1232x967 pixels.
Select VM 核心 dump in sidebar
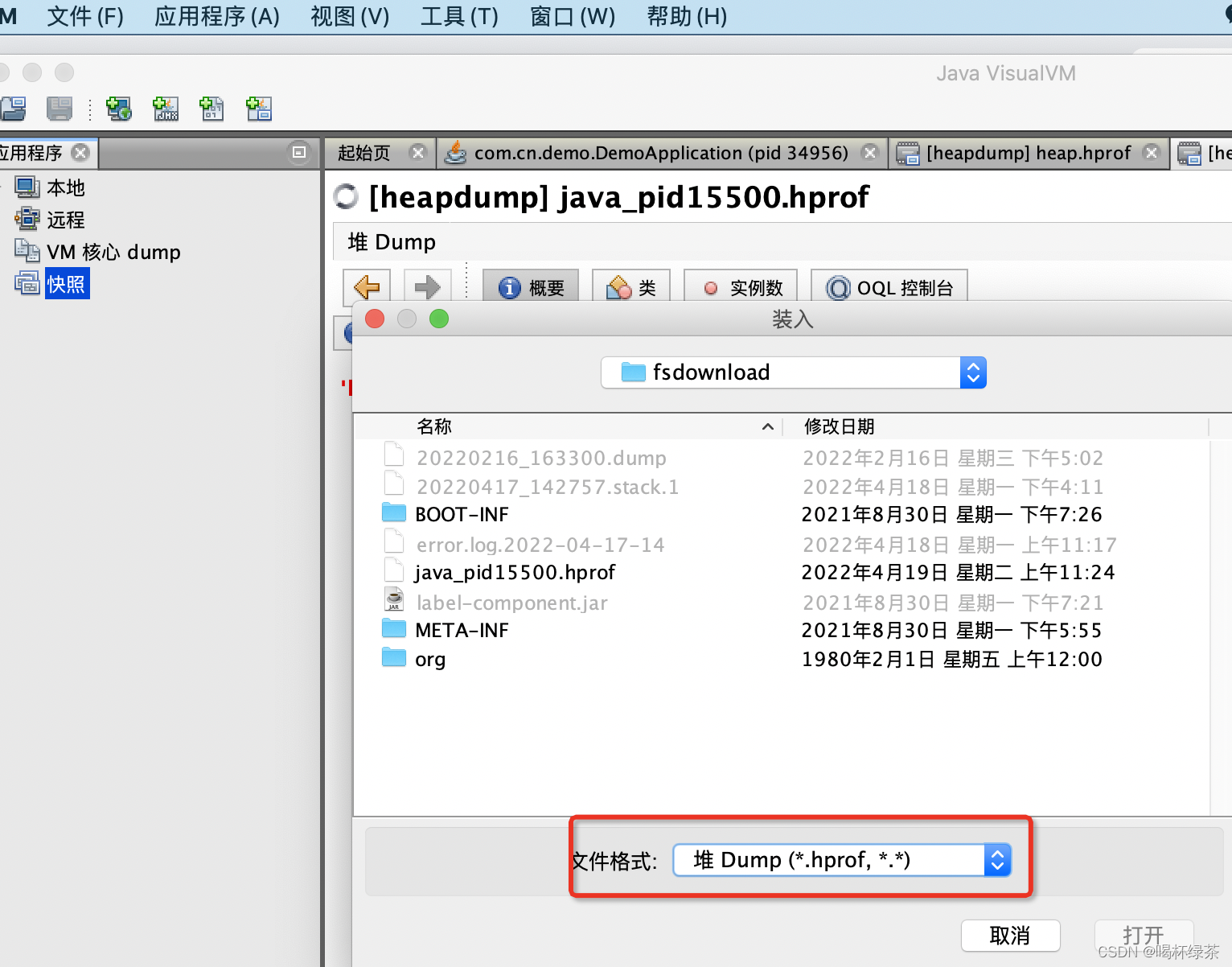tap(113, 251)
